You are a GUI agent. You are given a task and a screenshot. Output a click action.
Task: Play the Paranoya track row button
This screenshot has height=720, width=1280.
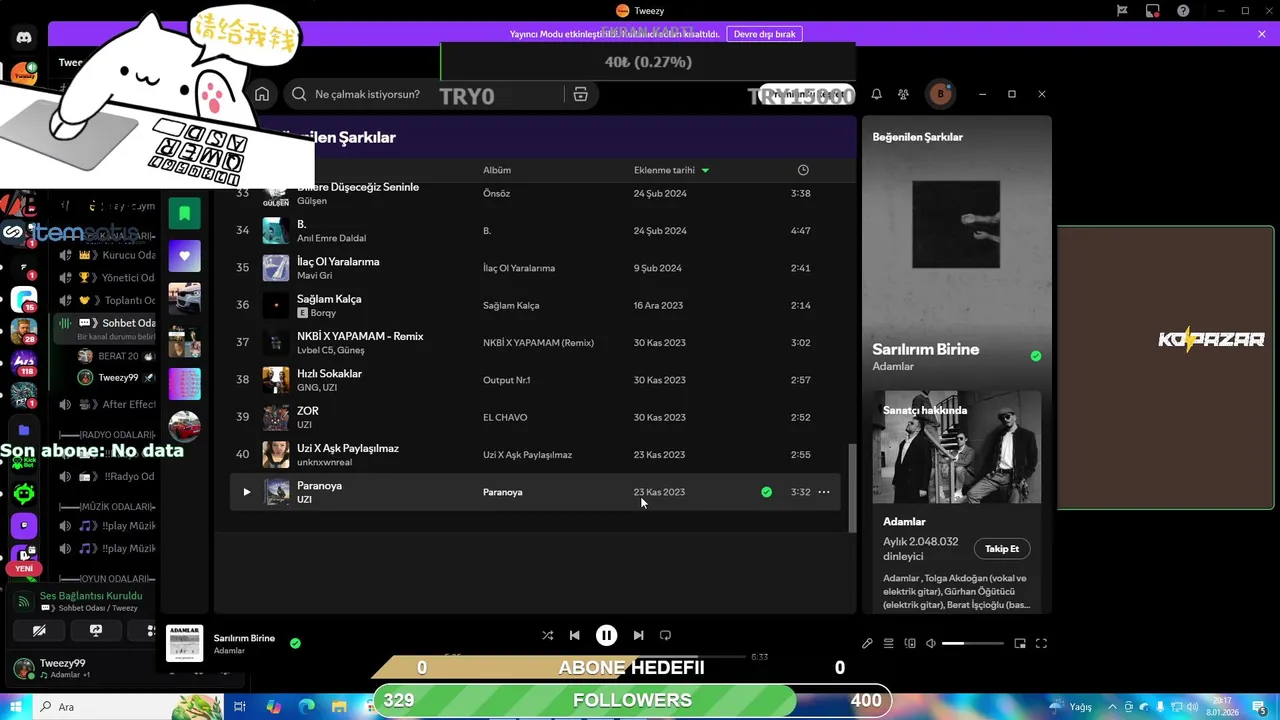(246, 492)
